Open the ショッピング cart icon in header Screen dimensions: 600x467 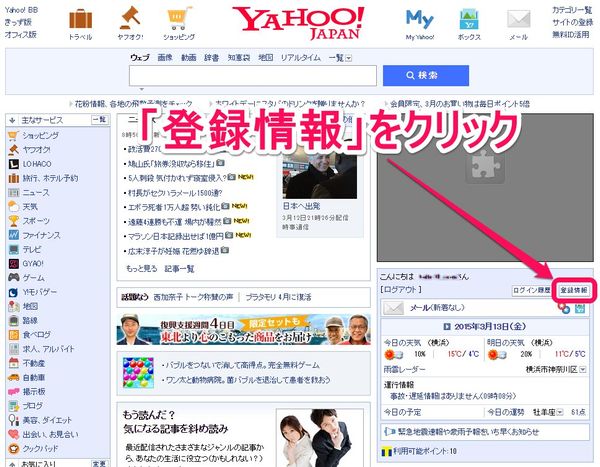tap(179, 19)
